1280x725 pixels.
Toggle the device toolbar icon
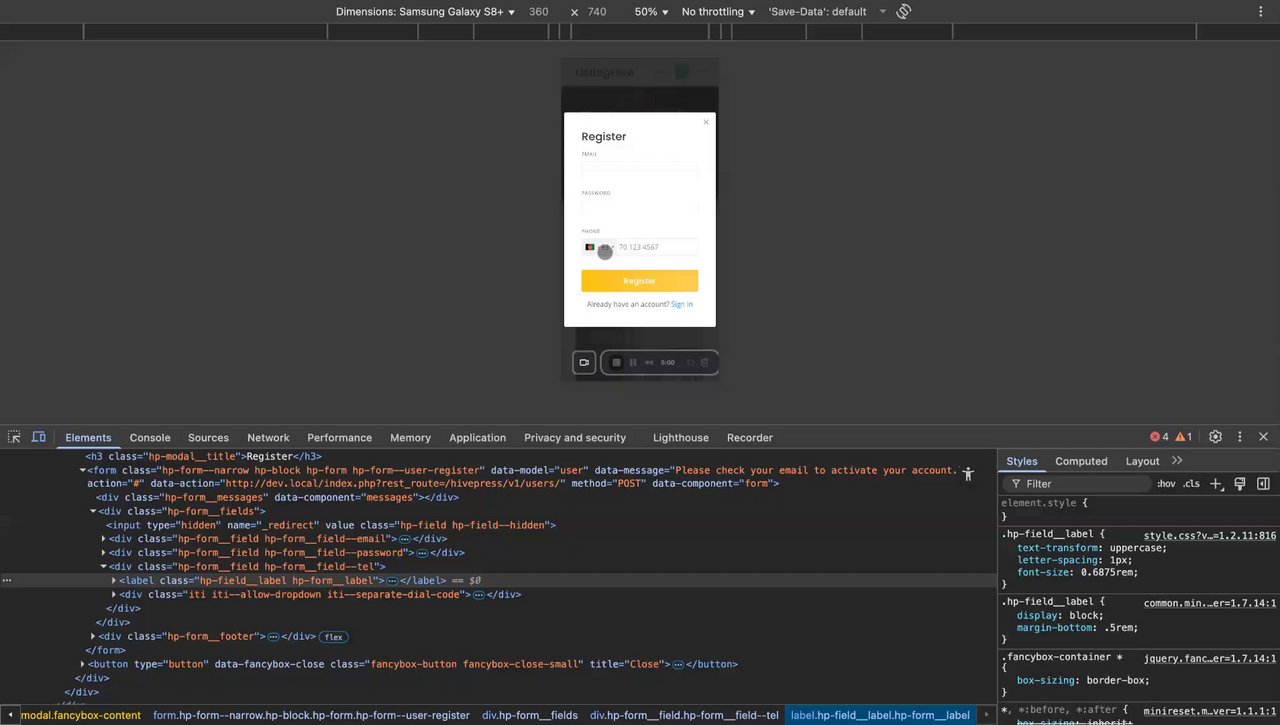39,437
